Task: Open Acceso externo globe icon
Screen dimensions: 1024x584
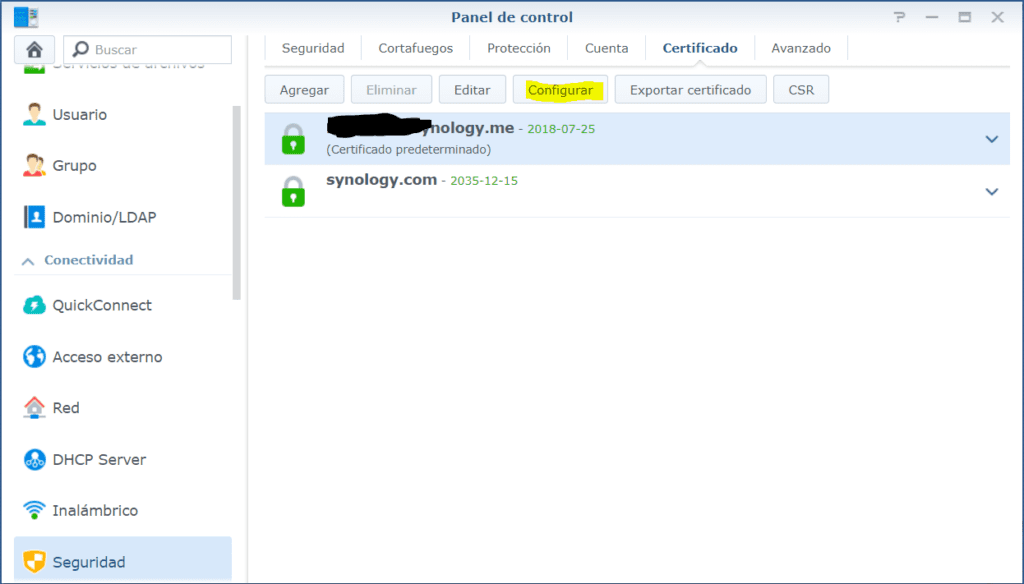Action: tap(35, 357)
